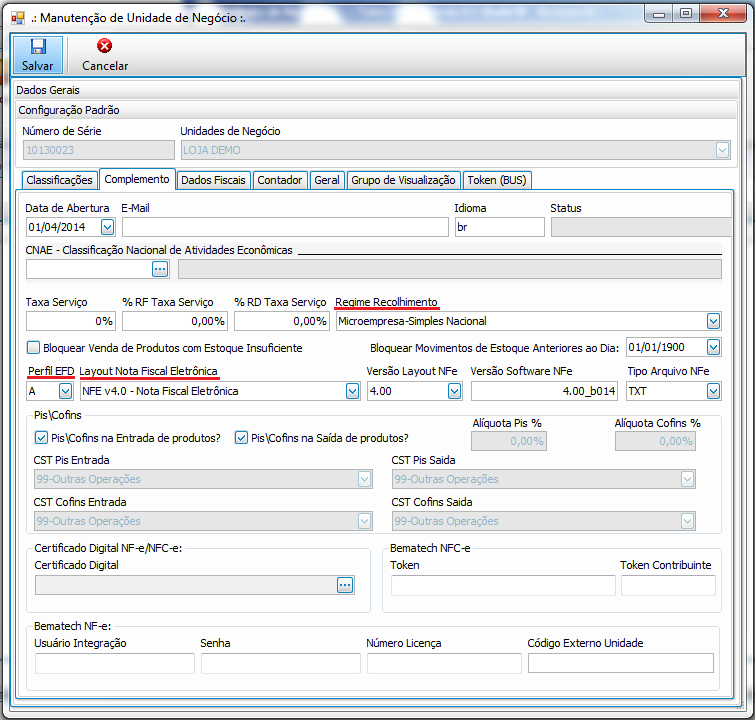
Task: Click the Versão Software NFe field
Action: click(544, 391)
